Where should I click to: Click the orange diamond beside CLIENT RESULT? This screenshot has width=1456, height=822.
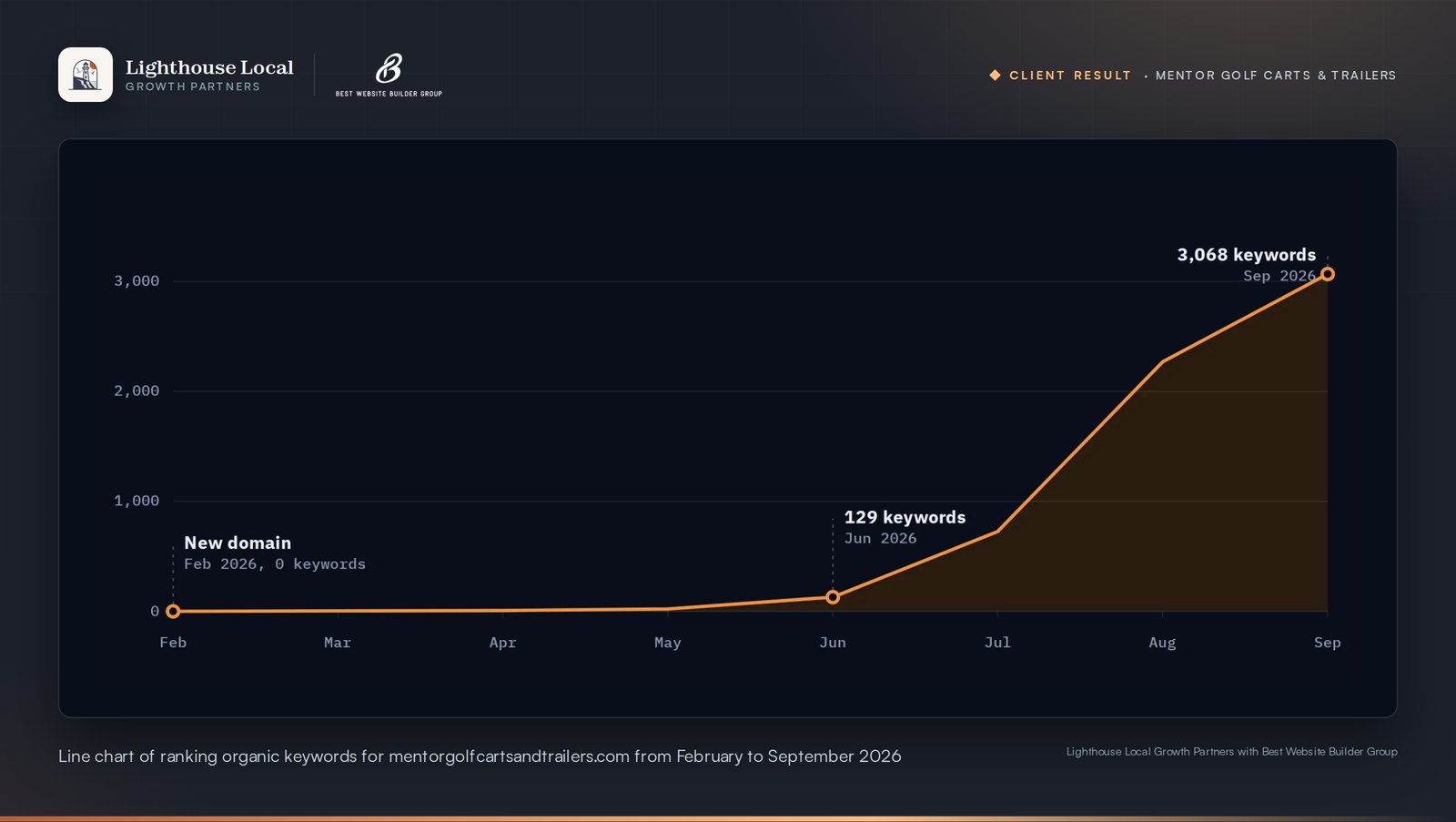click(x=995, y=75)
